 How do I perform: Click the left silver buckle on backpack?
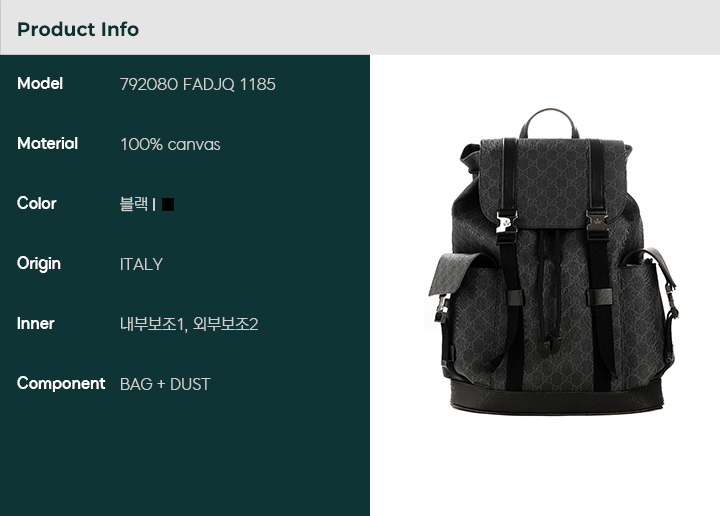tap(506, 222)
